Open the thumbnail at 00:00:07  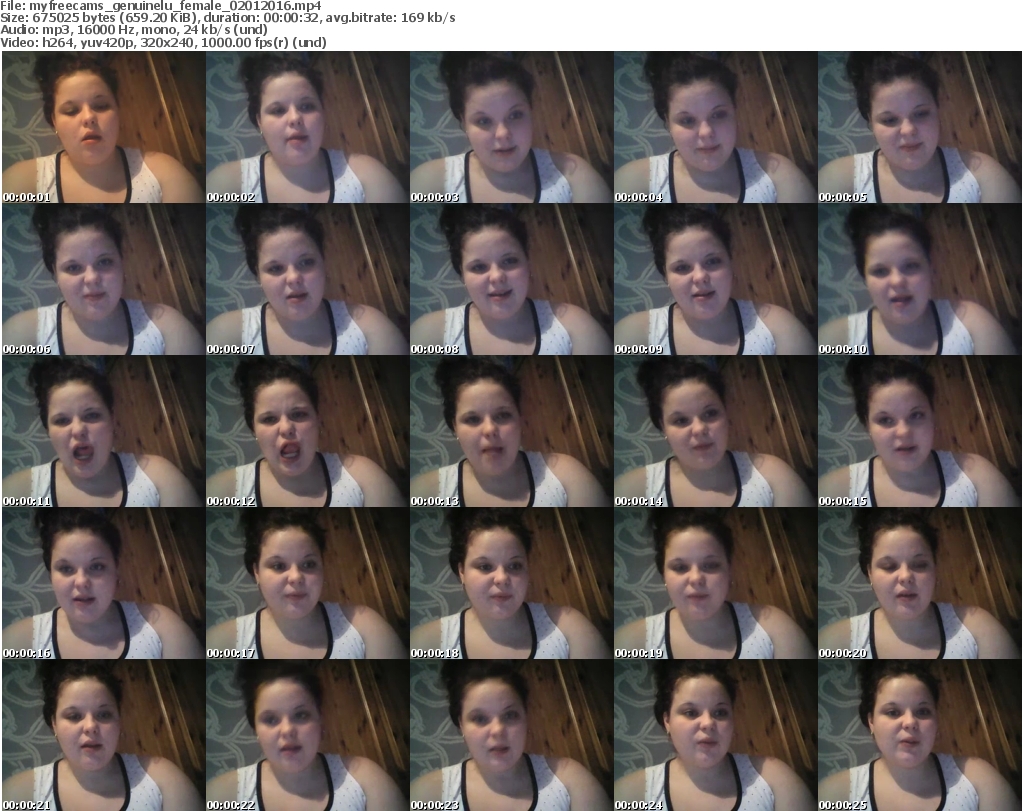pos(308,279)
